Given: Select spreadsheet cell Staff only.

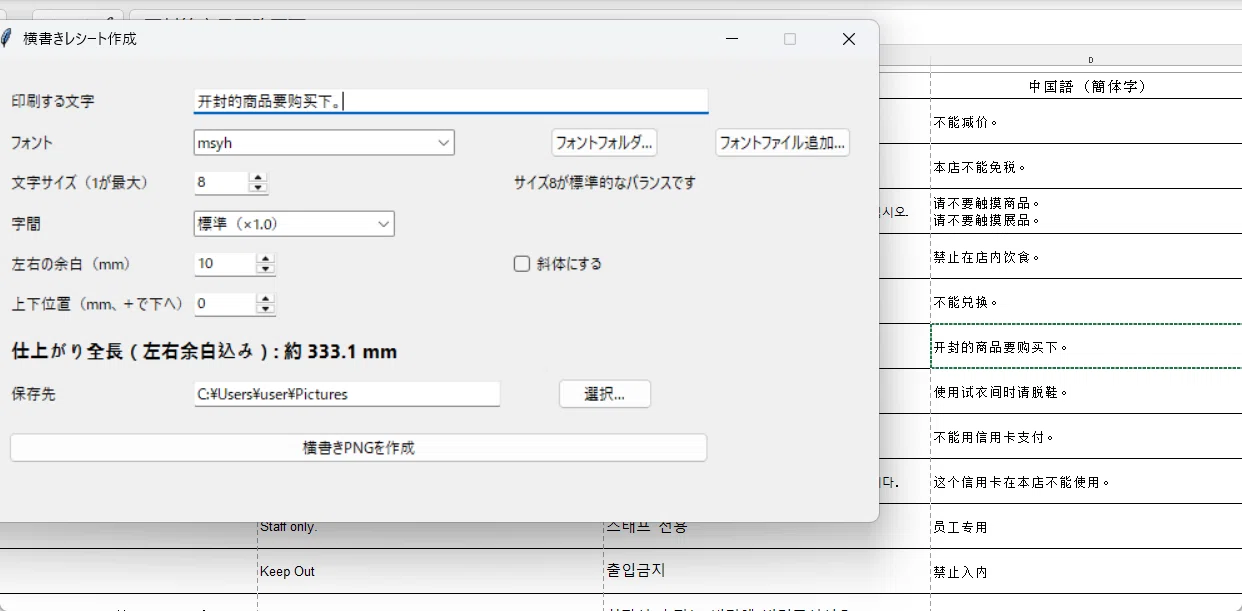Looking at the screenshot, I should tap(430, 535).
